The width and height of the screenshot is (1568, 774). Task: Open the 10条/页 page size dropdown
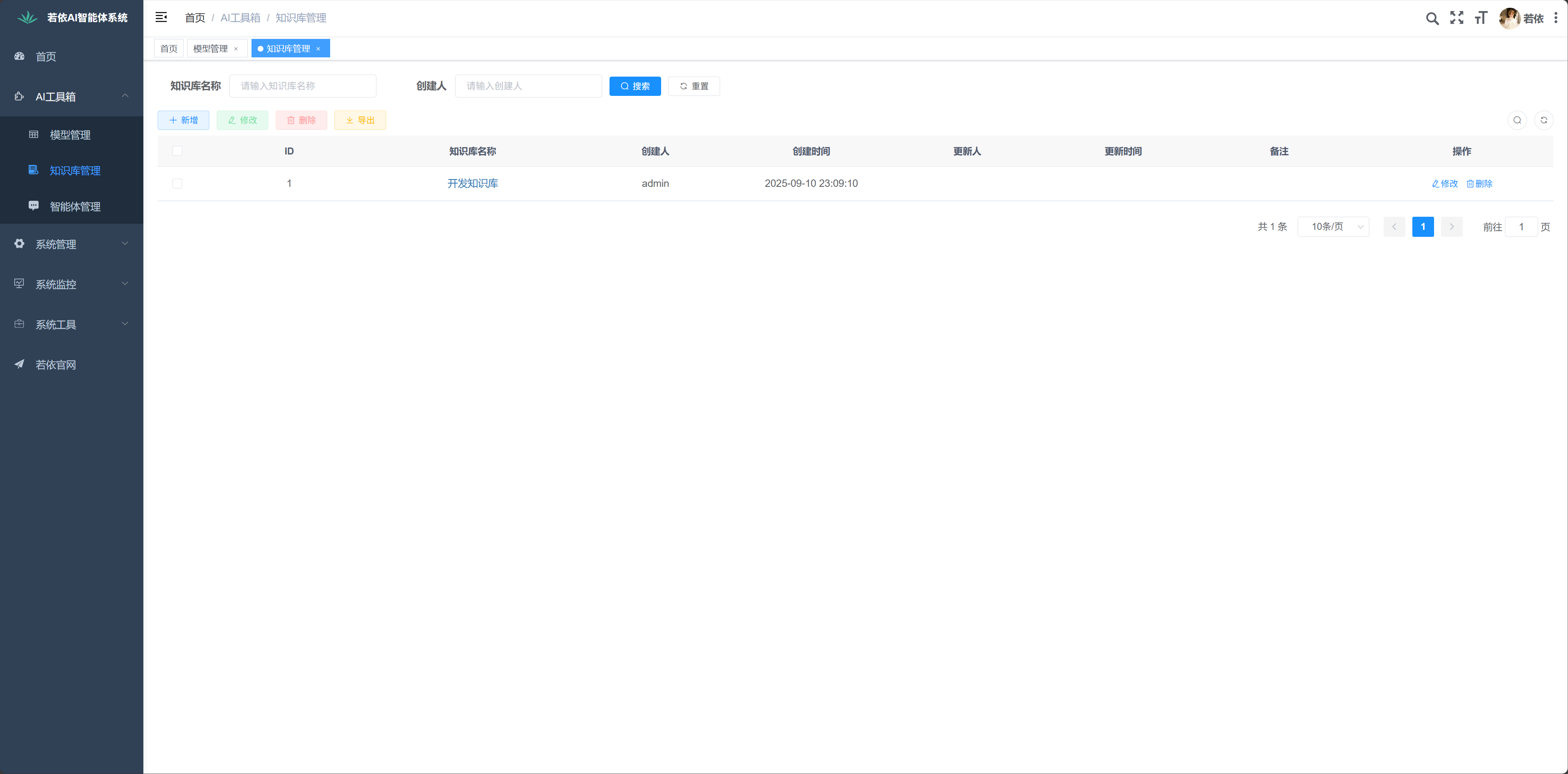pos(1333,227)
